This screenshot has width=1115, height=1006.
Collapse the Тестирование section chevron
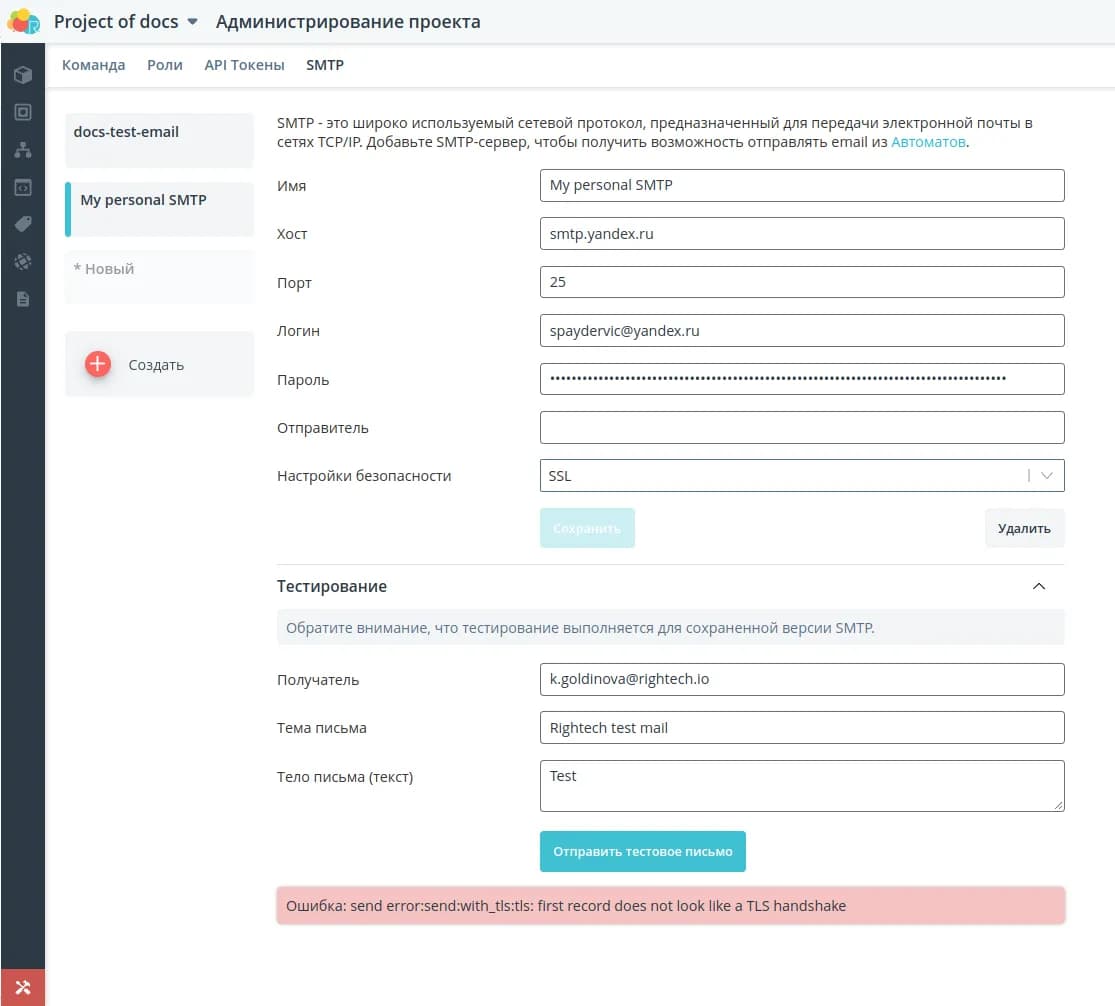1038,586
